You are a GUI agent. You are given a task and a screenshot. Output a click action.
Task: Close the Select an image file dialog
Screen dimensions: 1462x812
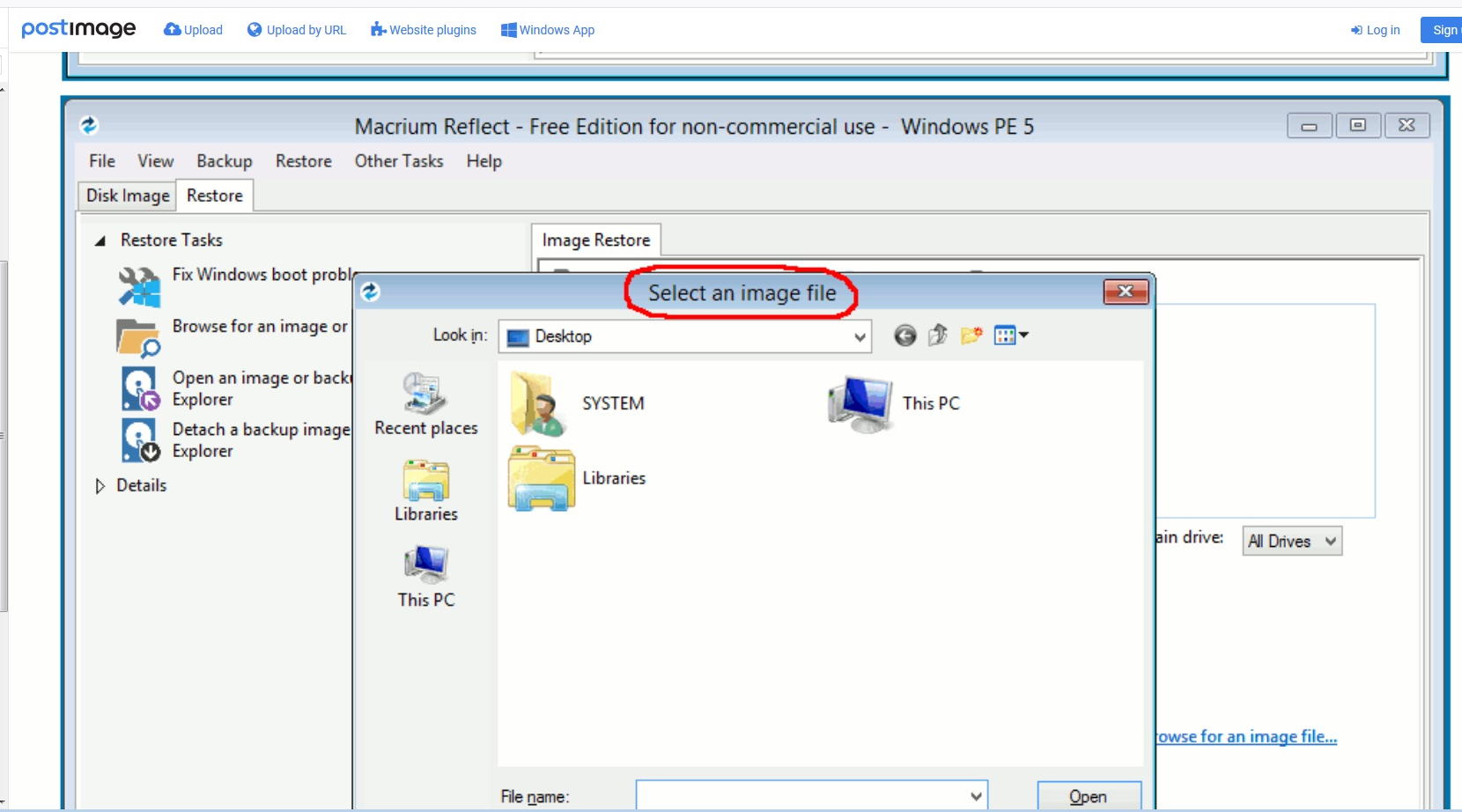[1126, 292]
